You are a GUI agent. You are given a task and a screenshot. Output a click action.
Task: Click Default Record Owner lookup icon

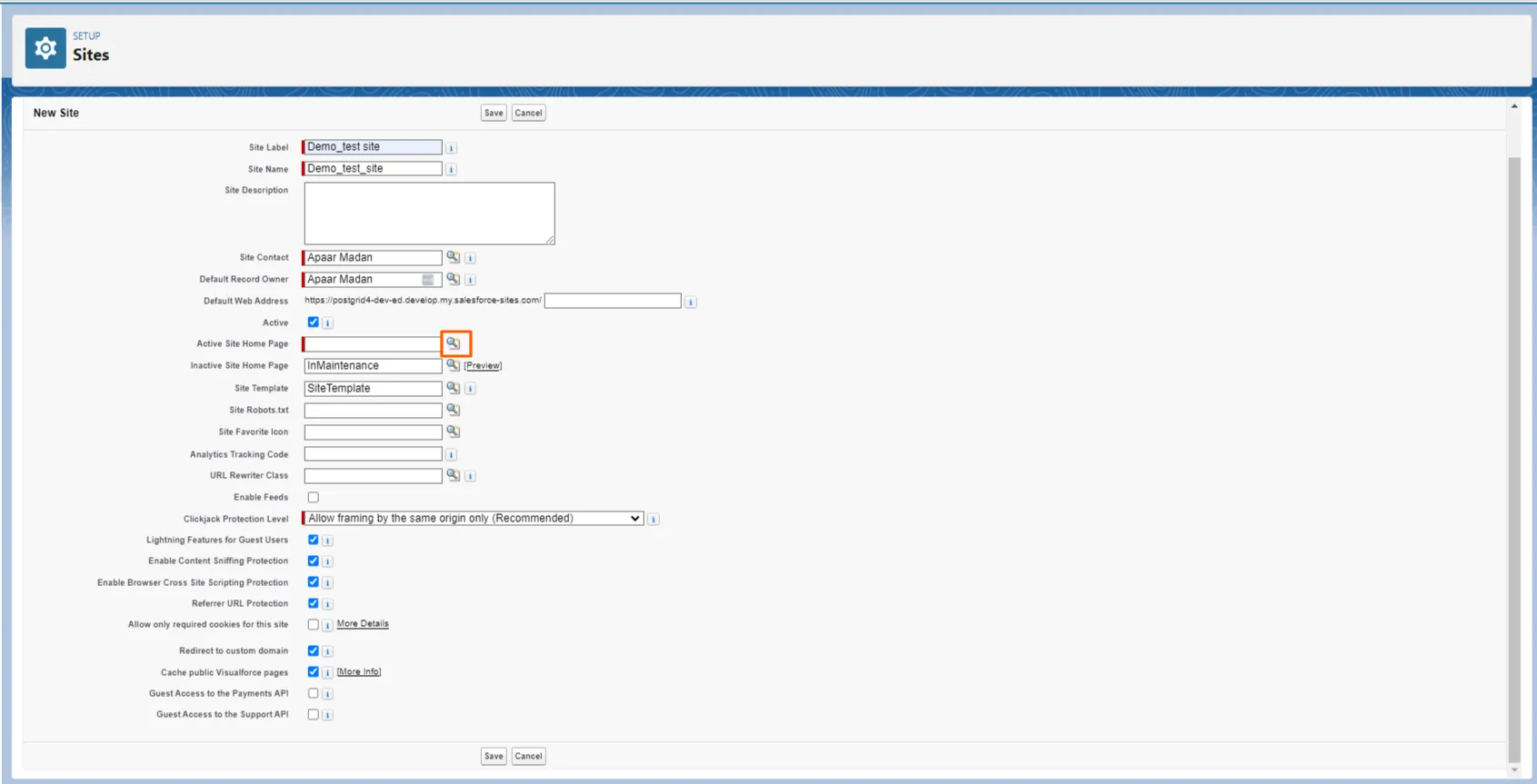pyautogui.click(x=453, y=279)
